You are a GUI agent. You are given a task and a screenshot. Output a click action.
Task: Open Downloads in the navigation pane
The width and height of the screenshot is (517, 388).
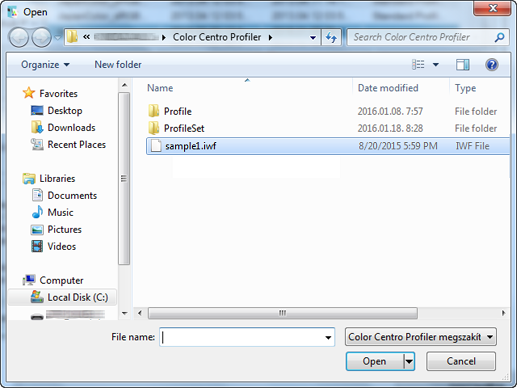tap(71, 127)
